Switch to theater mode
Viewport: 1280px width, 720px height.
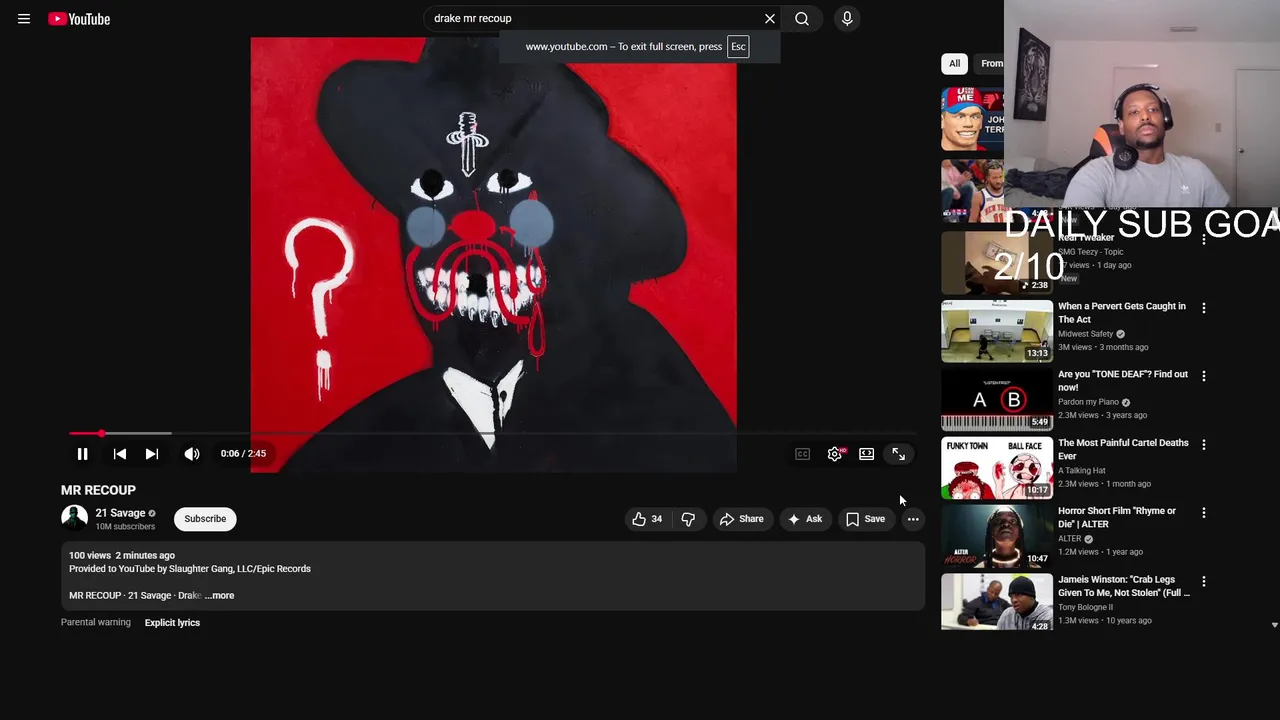(867, 454)
